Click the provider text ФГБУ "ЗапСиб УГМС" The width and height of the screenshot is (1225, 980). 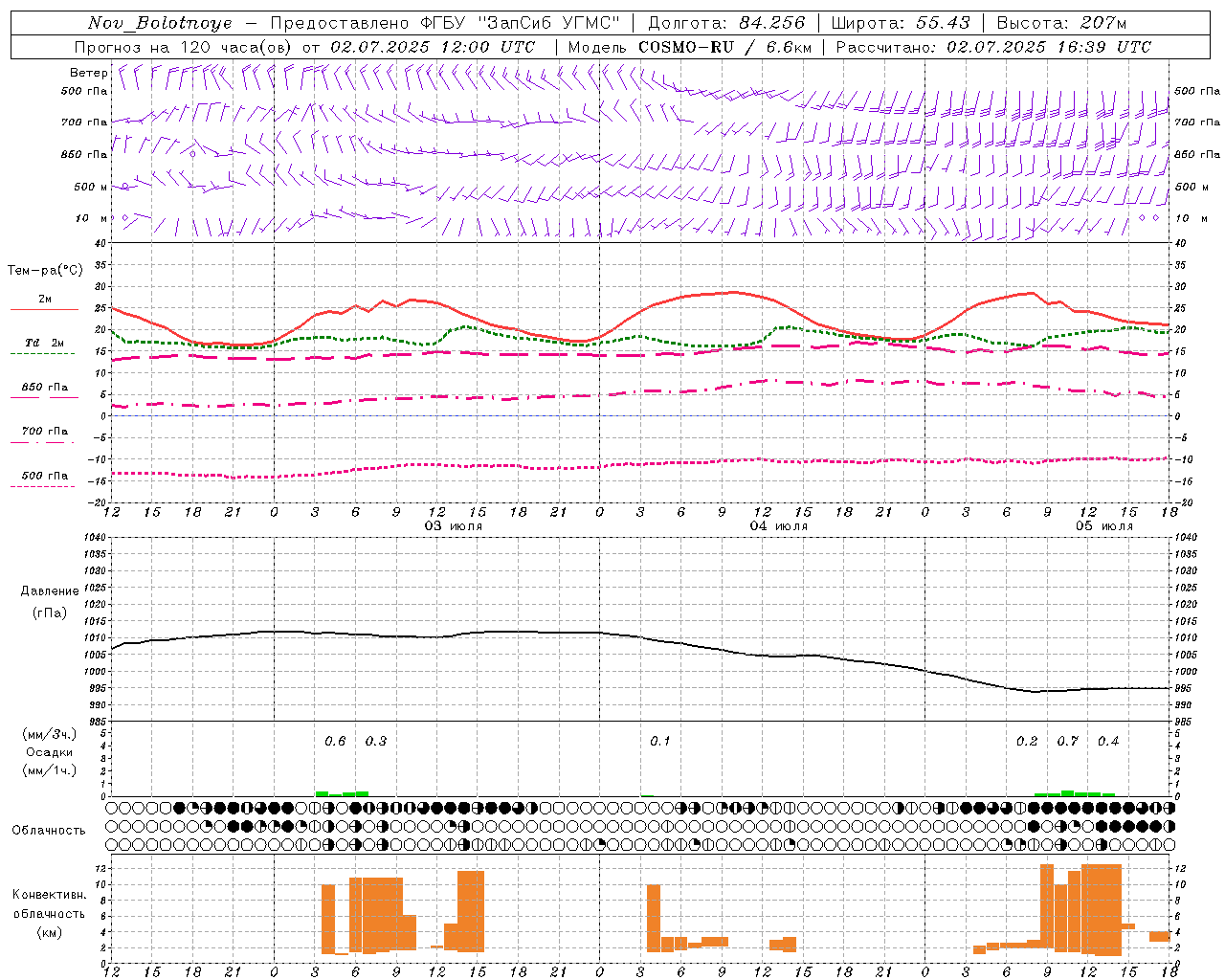point(520,23)
